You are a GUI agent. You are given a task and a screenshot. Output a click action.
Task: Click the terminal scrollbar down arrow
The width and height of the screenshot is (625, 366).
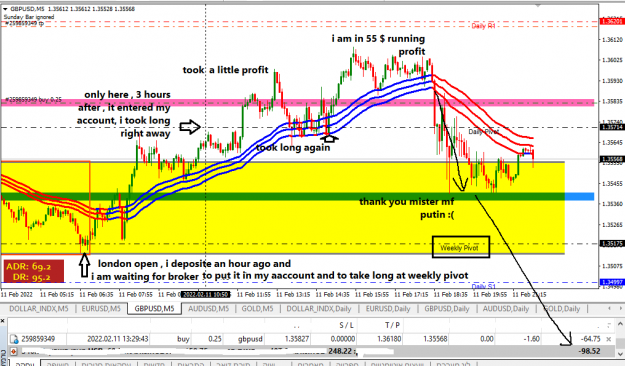(x=621, y=354)
